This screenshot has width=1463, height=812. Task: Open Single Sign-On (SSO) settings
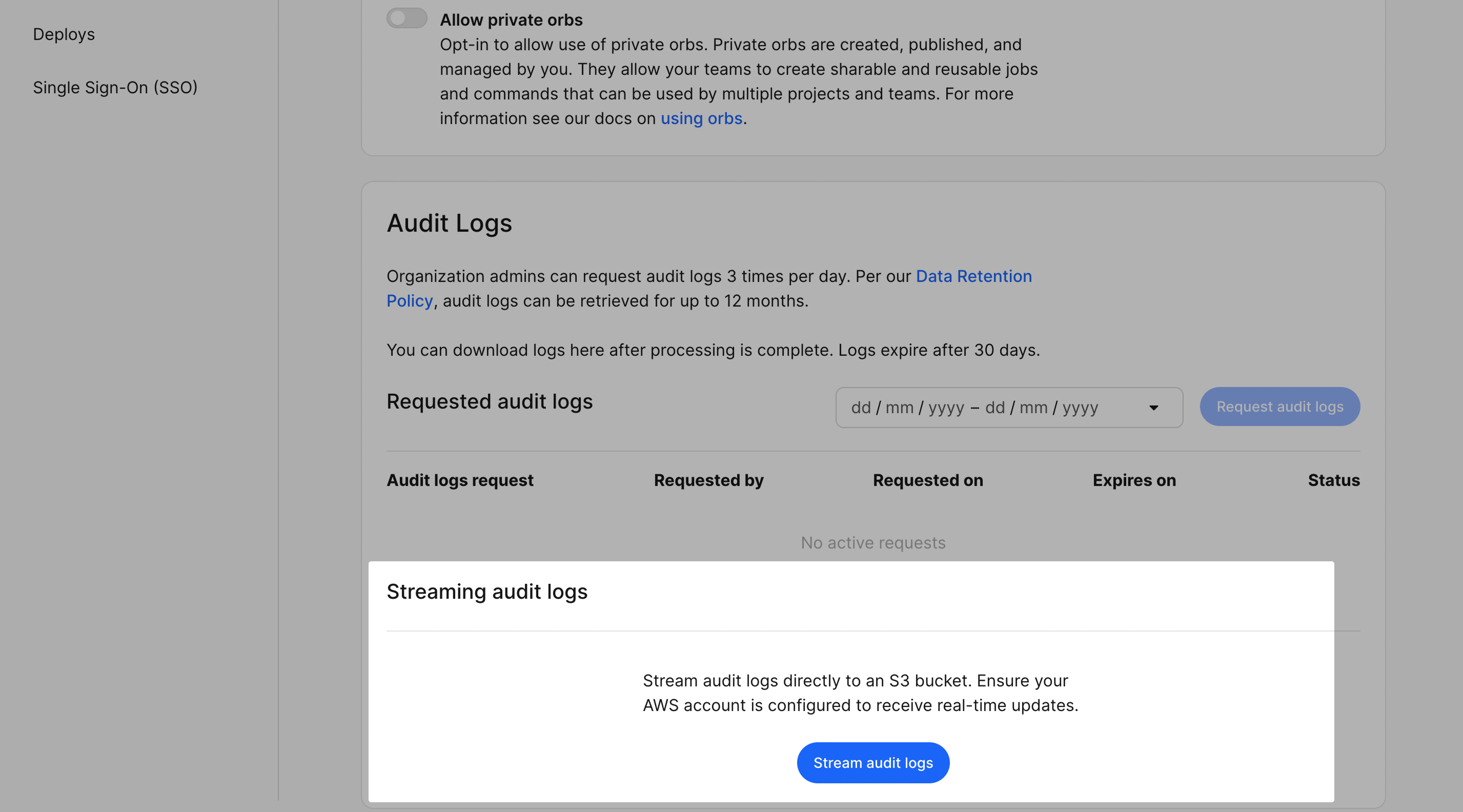coord(115,88)
